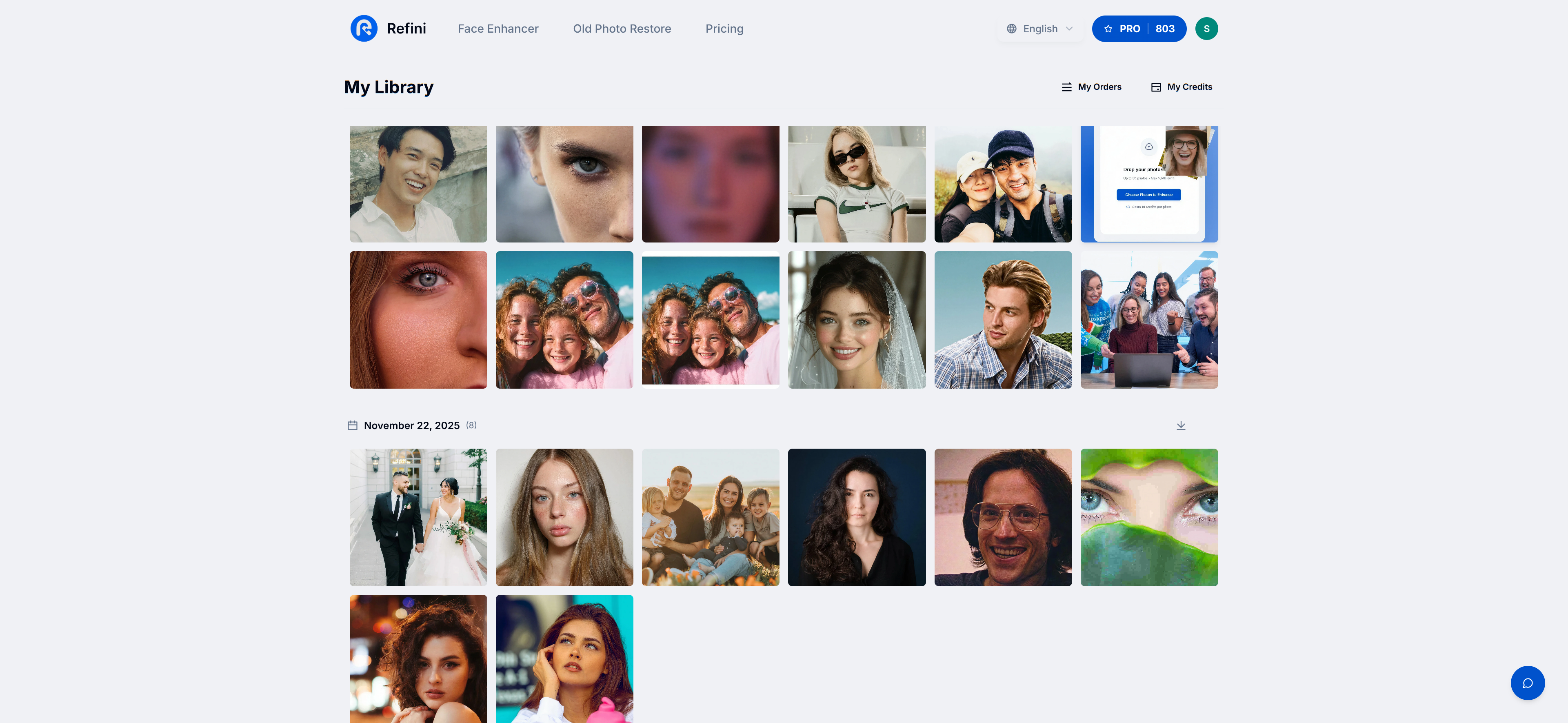Select the Face Enhancer menu item
This screenshot has height=723, width=1568.
point(498,28)
